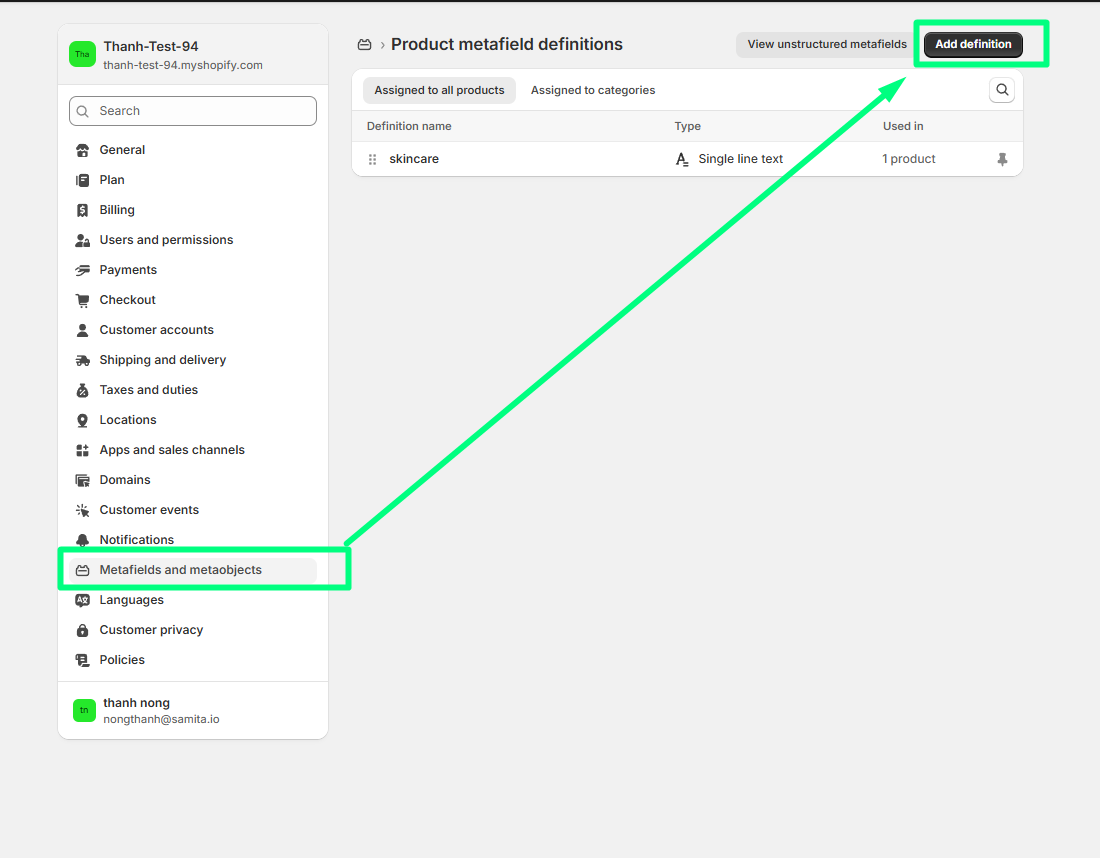The height and width of the screenshot is (858, 1100).
Task: Go to Shipping and delivery settings
Action: click(x=162, y=360)
